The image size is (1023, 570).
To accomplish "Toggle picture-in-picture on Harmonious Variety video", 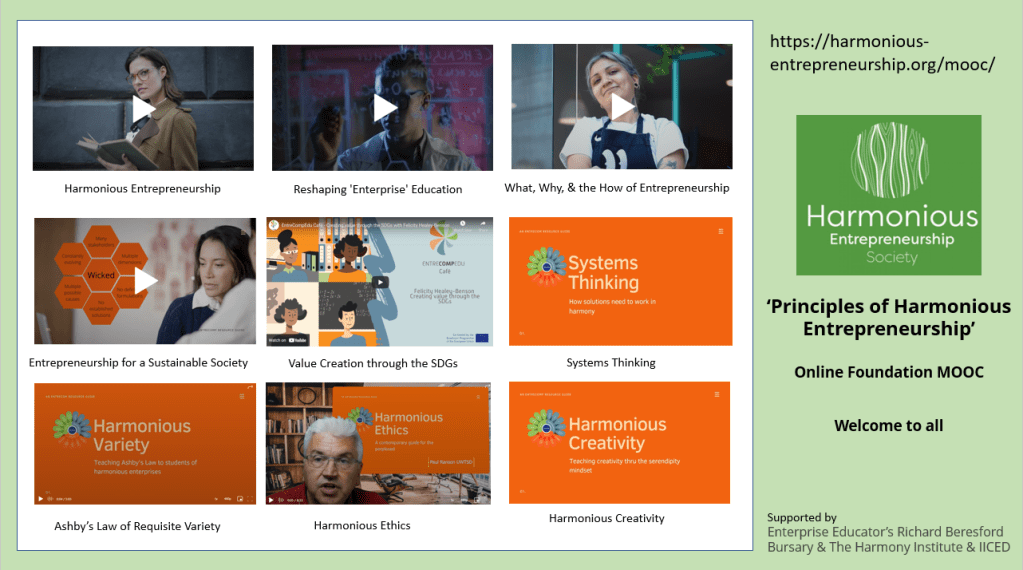I will click(240, 498).
